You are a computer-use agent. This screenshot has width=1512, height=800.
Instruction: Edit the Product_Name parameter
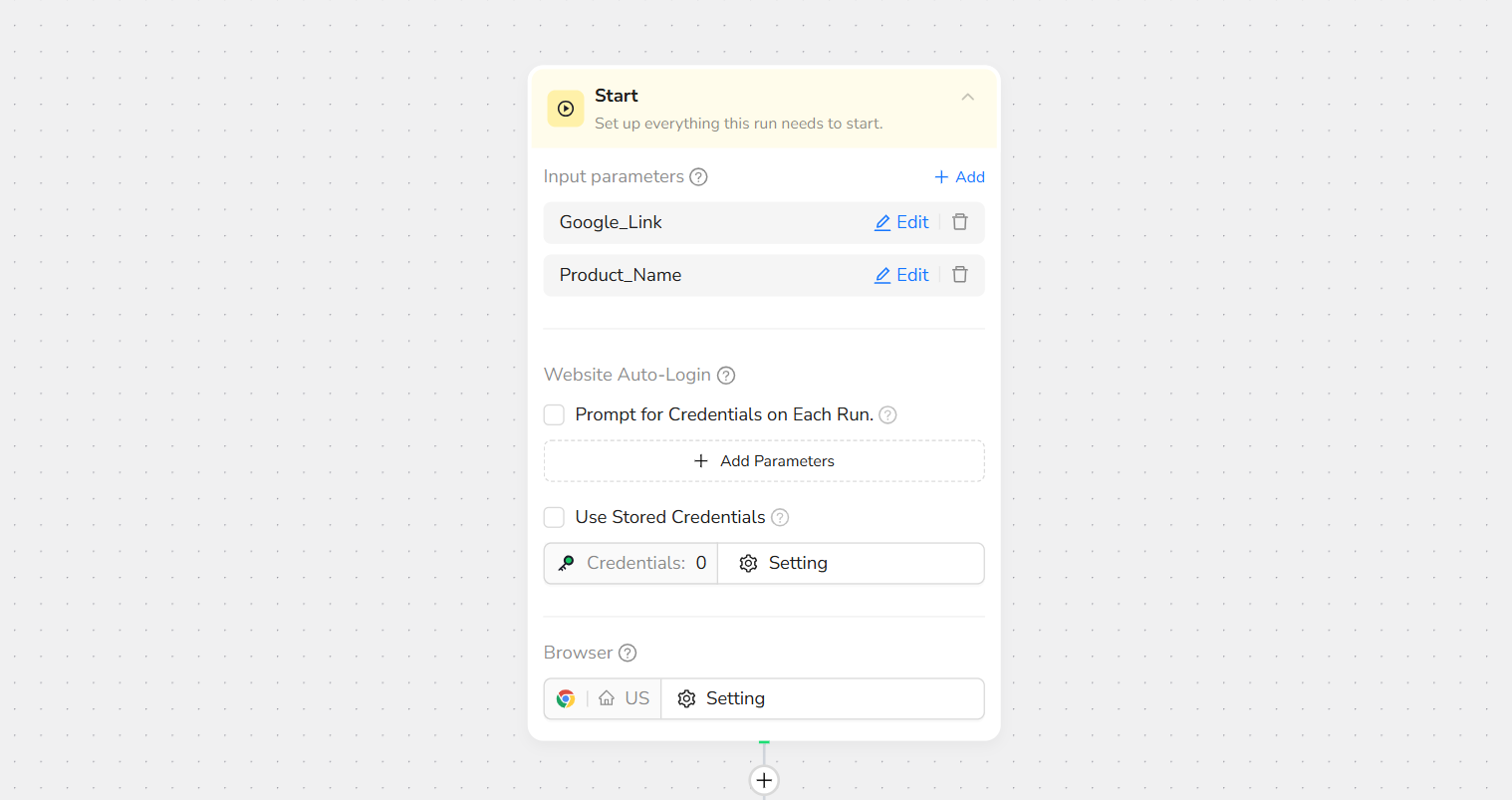click(901, 275)
